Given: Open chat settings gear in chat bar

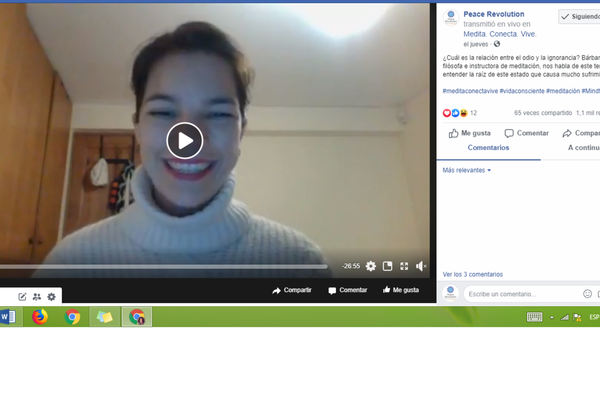Looking at the screenshot, I should (x=51, y=297).
